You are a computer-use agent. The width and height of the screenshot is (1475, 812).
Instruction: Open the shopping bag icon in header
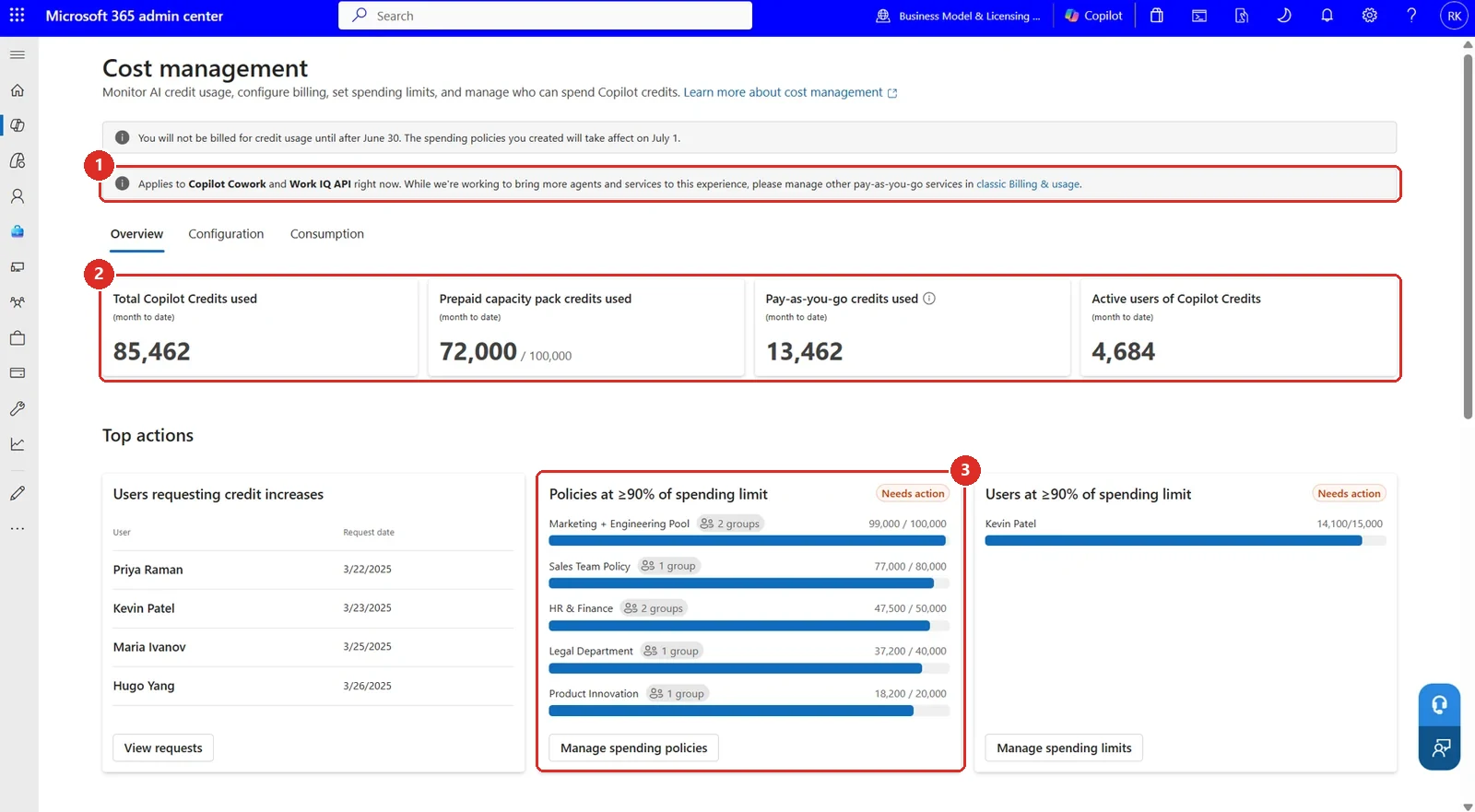(1157, 16)
